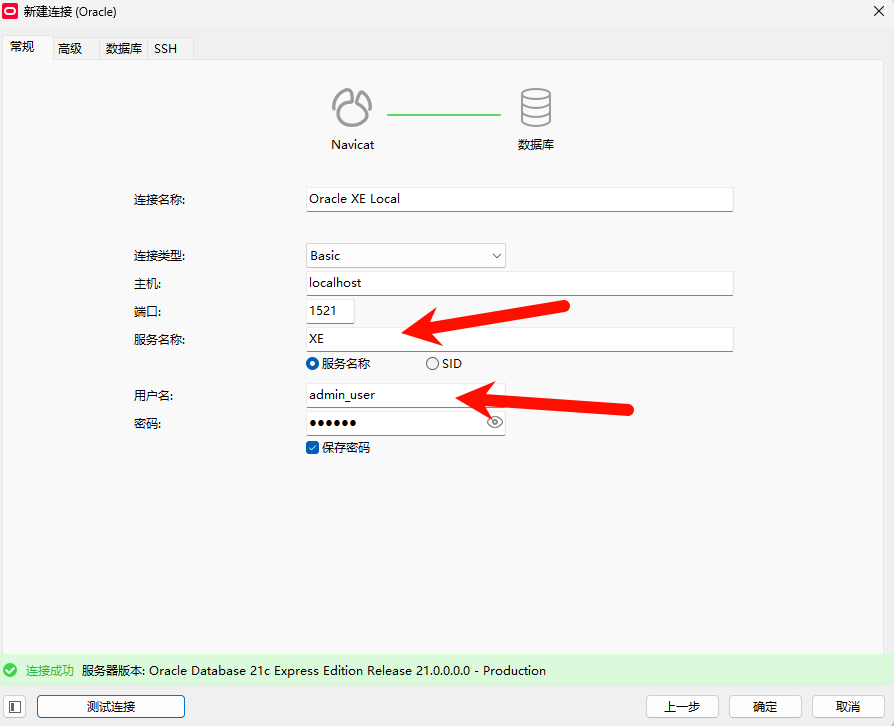Viewport: 894px width, 726px height.
Task: Click the green connection success check icon
Action: (x=10, y=670)
